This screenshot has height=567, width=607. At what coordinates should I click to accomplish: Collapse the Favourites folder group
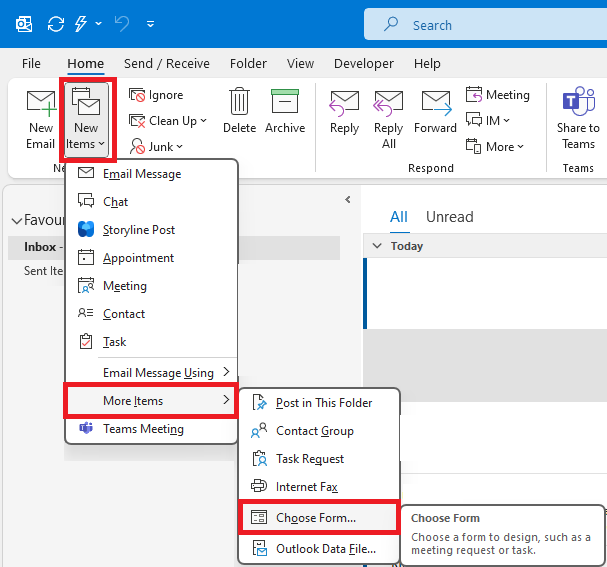[17, 221]
